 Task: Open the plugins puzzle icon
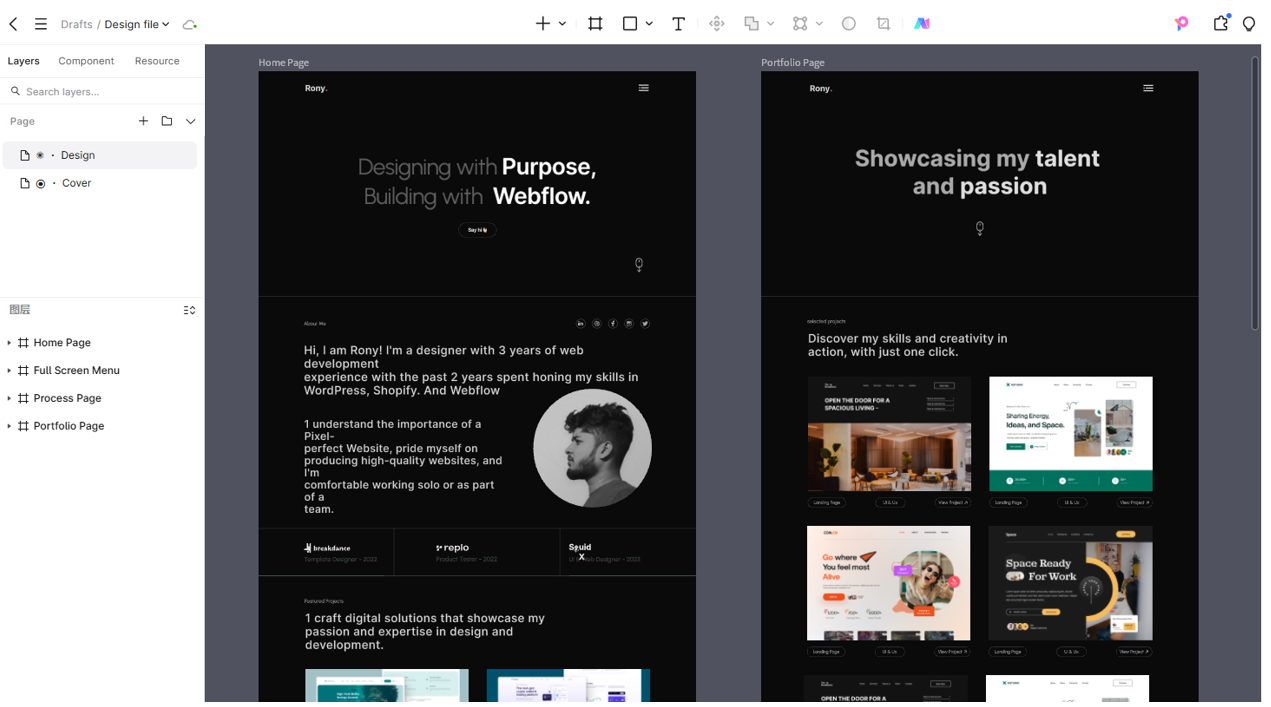[1221, 23]
